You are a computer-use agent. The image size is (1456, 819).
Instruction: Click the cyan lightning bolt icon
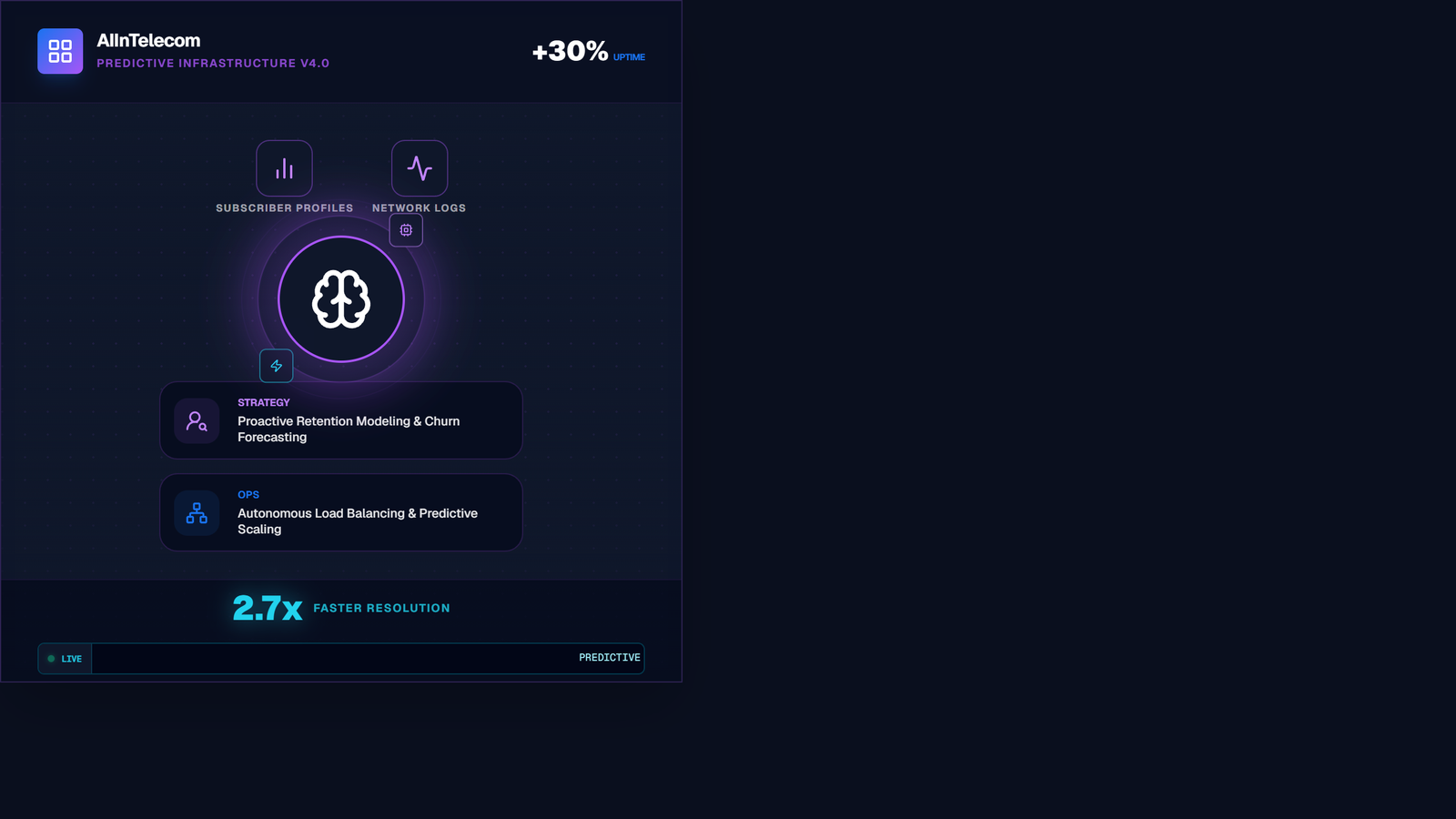click(x=276, y=366)
